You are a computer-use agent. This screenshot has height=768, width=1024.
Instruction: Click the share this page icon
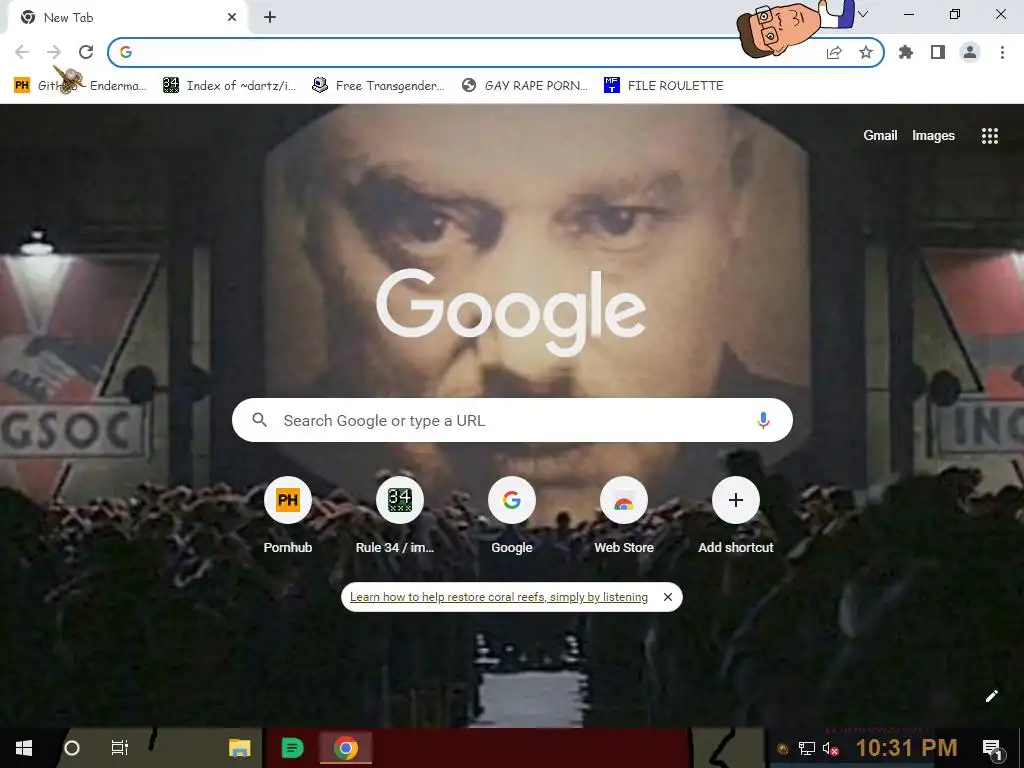pyautogui.click(x=834, y=53)
